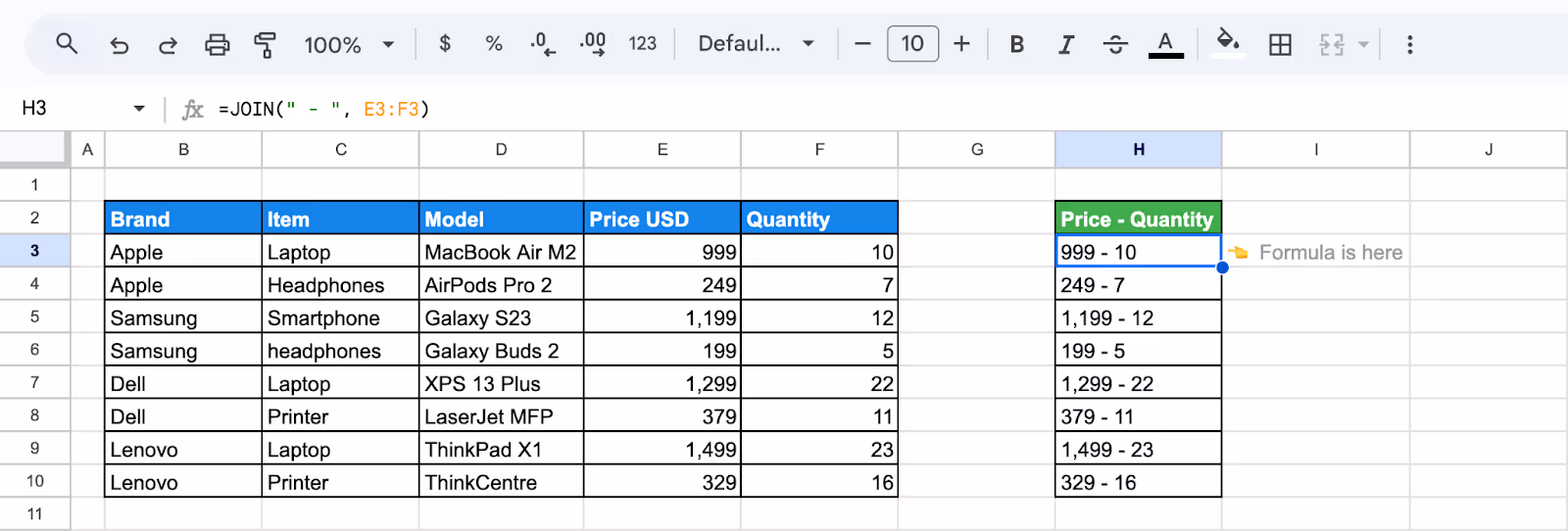The height and width of the screenshot is (531, 1568).
Task: Click the select-all corner box
Action: click(x=34, y=149)
